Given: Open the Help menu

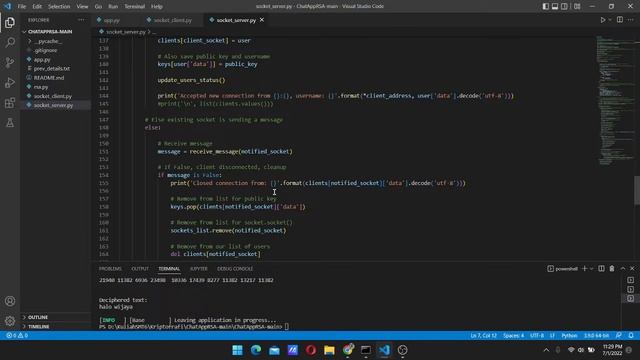Looking at the screenshot, I should click(x=157, y=7).
